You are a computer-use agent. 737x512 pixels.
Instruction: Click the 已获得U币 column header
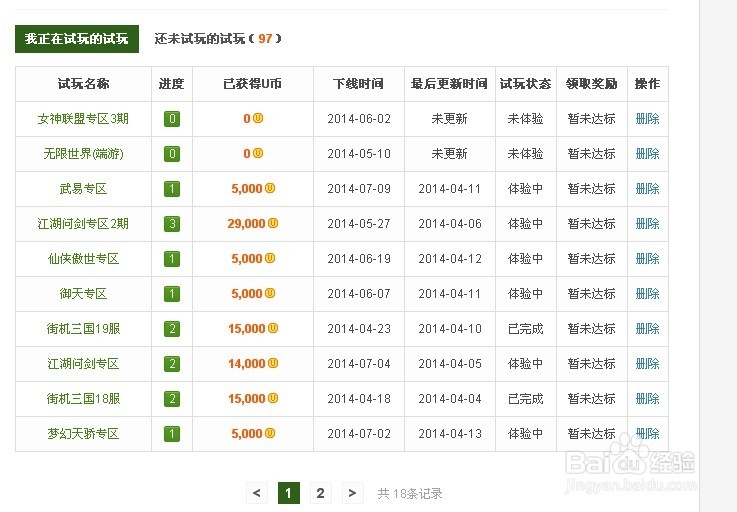(253, 84)
